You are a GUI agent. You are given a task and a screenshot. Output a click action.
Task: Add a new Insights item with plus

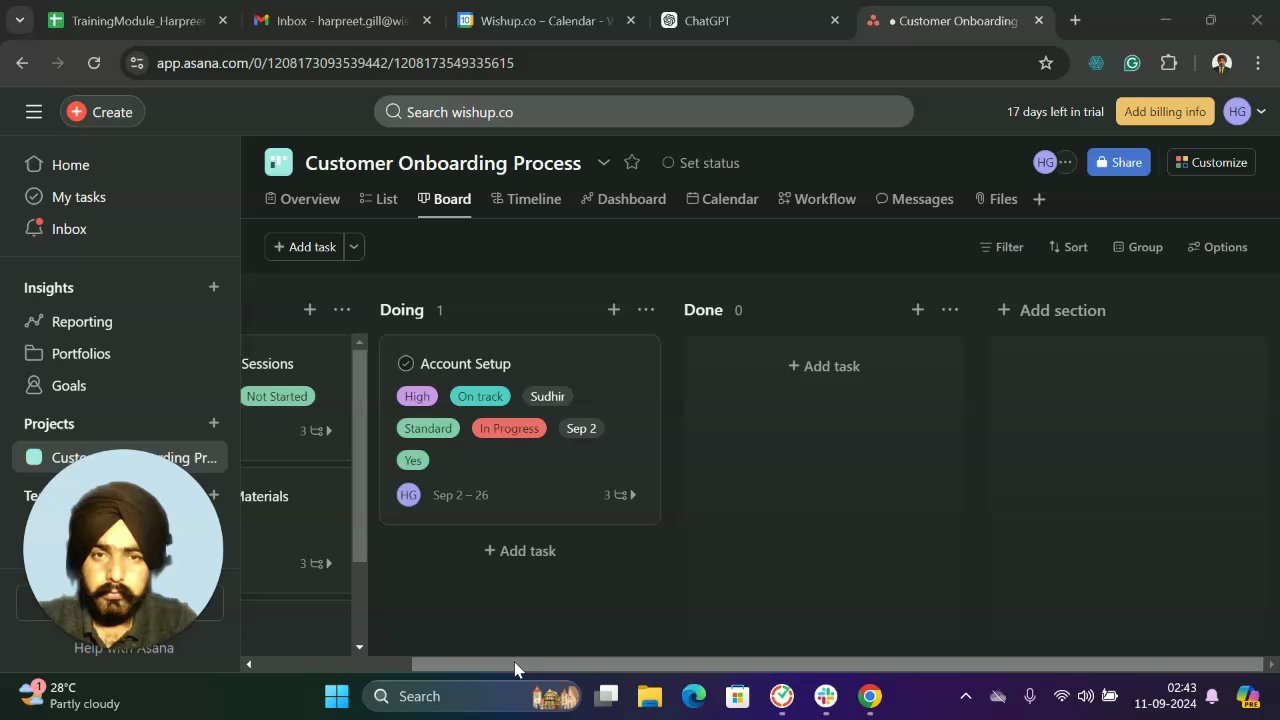213,287
